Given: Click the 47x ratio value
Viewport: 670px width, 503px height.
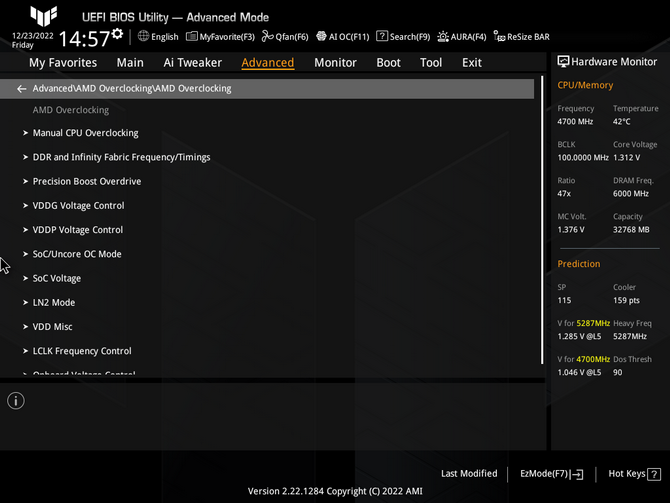Looking at the screenshot, I should 564,194.
